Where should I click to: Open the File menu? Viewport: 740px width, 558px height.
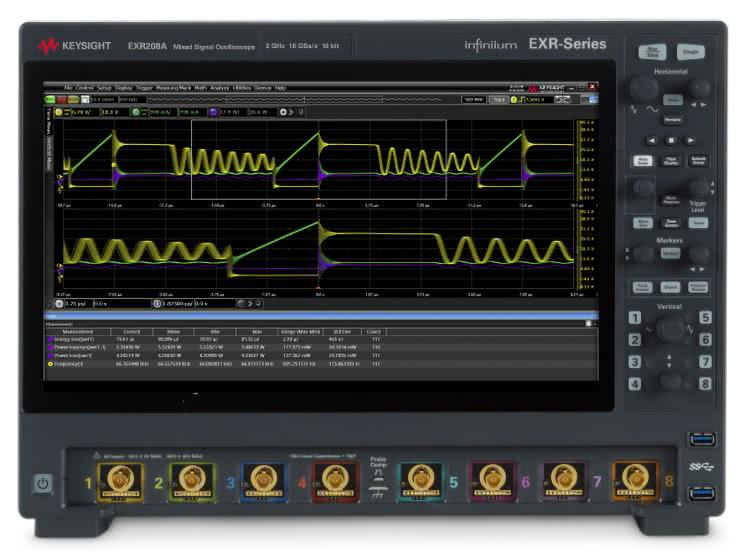pos(69,88)
